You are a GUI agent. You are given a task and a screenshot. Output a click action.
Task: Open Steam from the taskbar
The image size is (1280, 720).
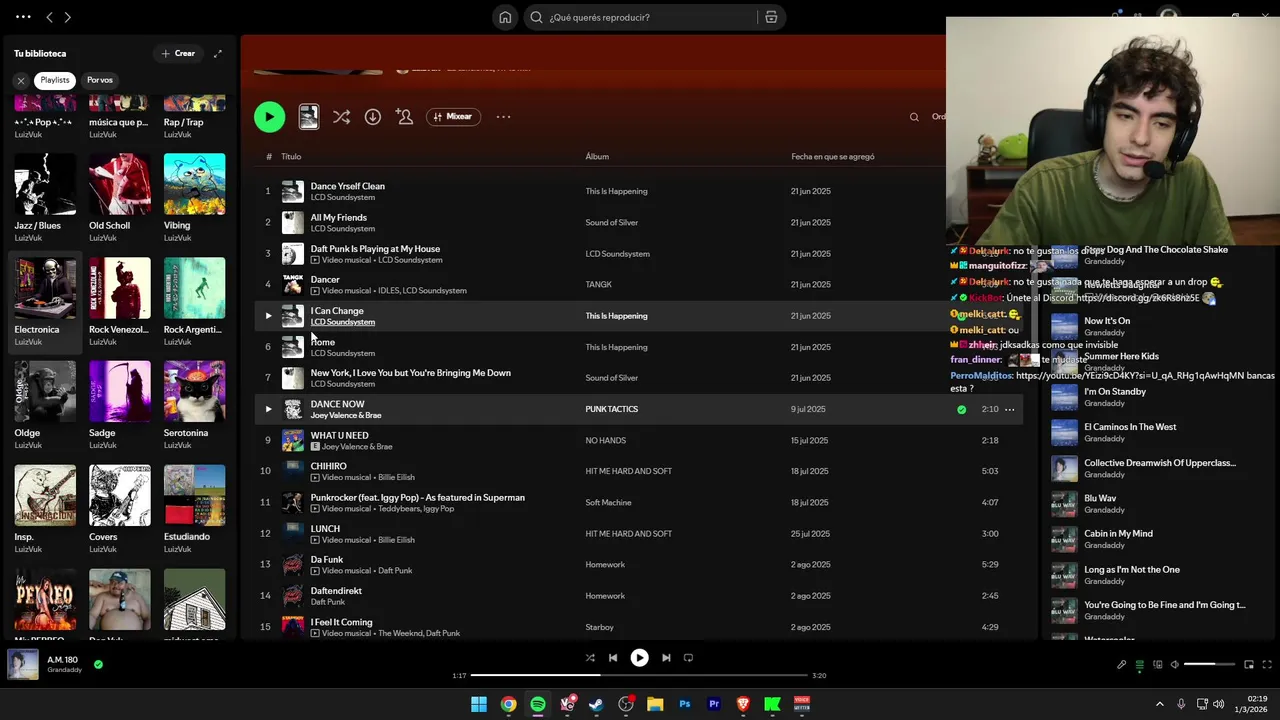coord(596,704)
